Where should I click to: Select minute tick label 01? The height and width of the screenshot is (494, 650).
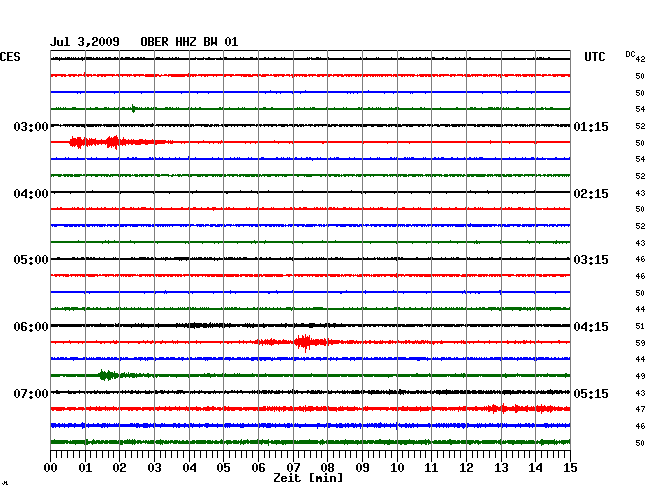pos(85,467)
